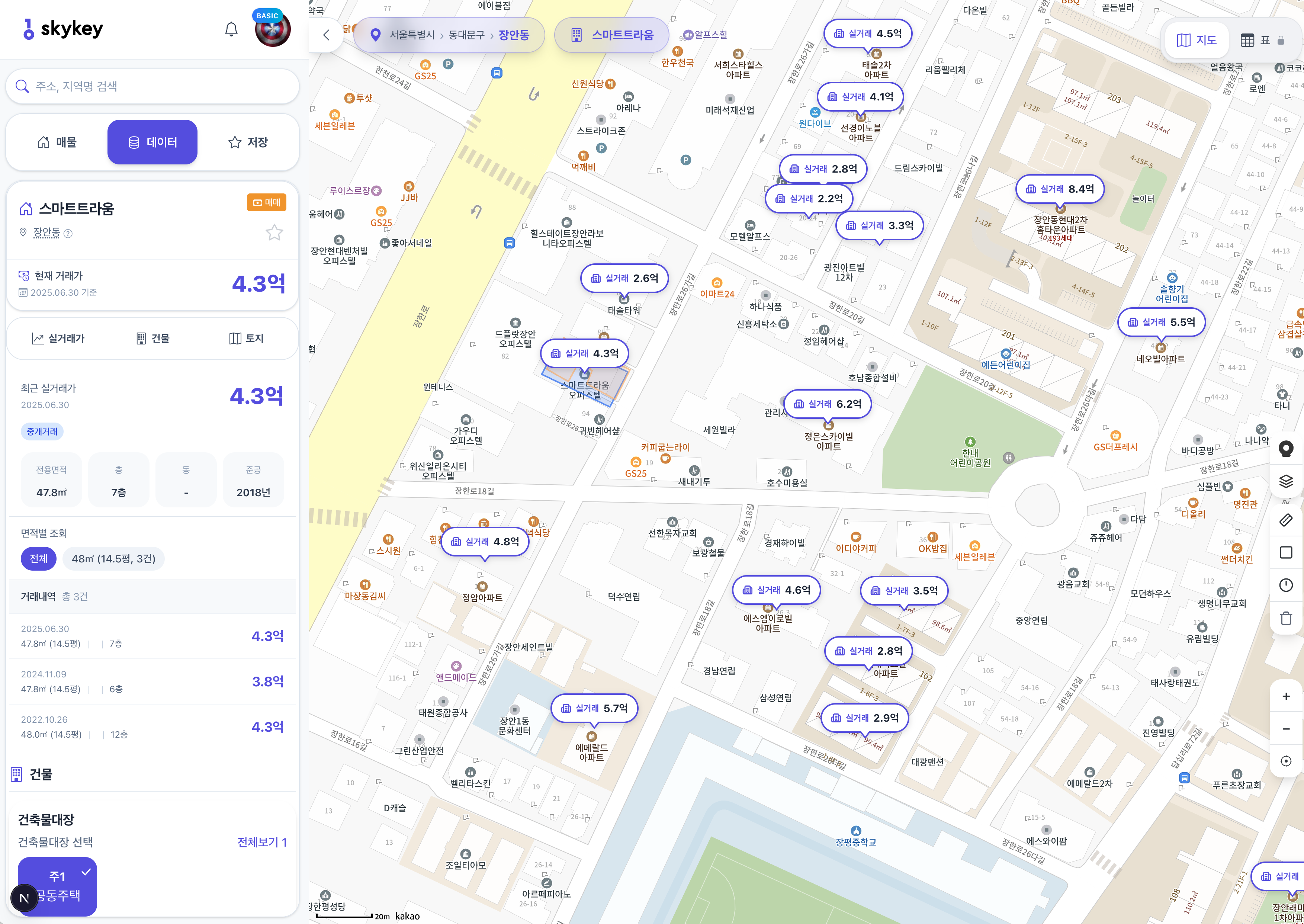Click the 중개거래 tag
Image resolution: width=1304 pixels, height=924 pixels.
(x=42, y=431)
